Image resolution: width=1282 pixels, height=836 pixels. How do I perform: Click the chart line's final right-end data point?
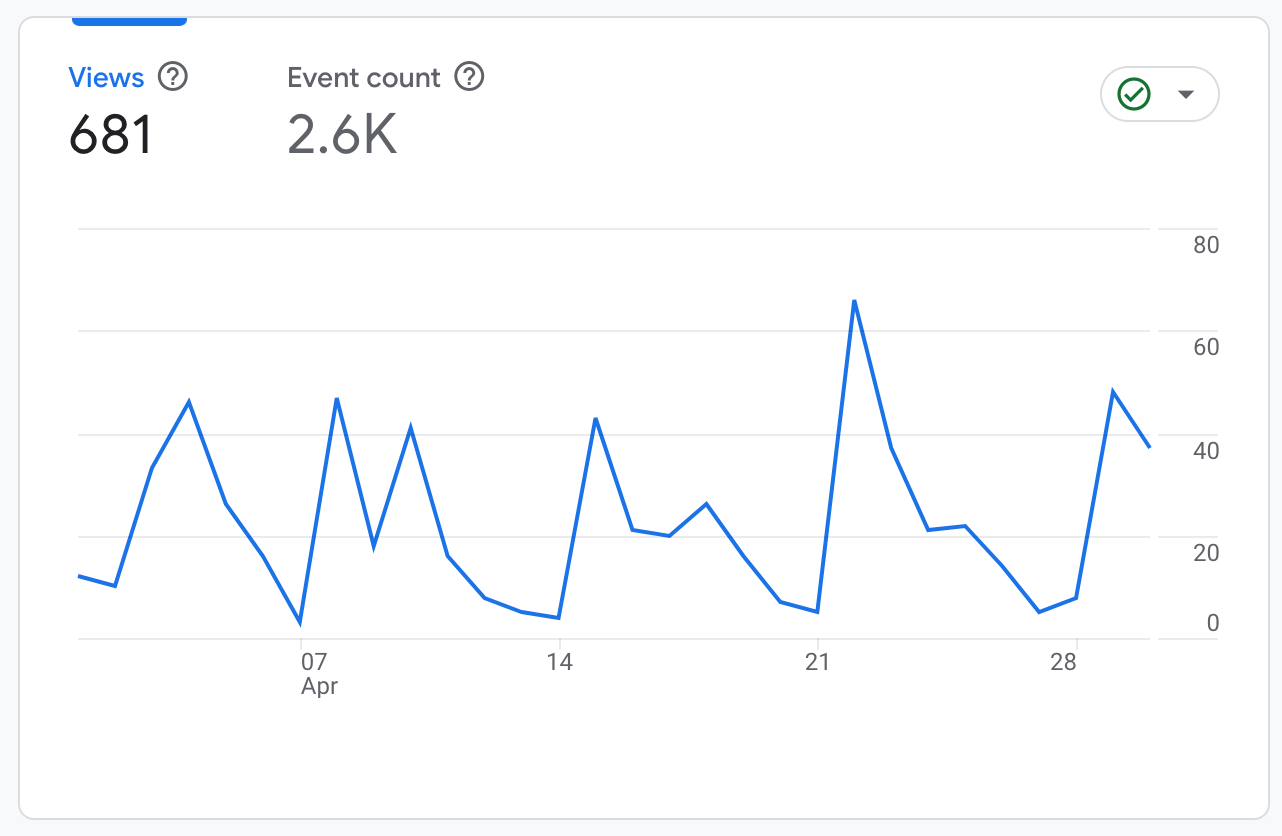tap(1150, 447)
